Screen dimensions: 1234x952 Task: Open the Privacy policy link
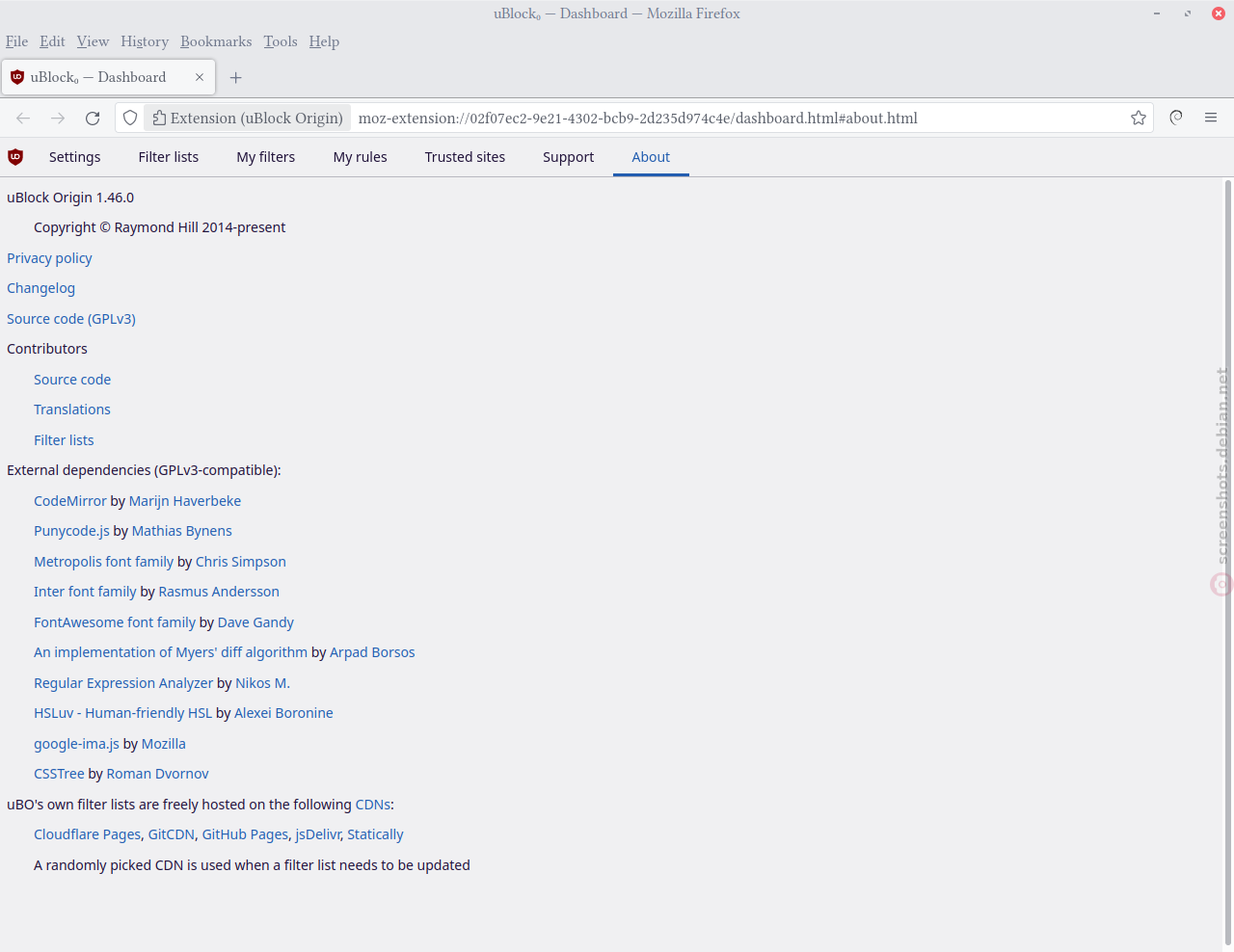pos(49,258)
